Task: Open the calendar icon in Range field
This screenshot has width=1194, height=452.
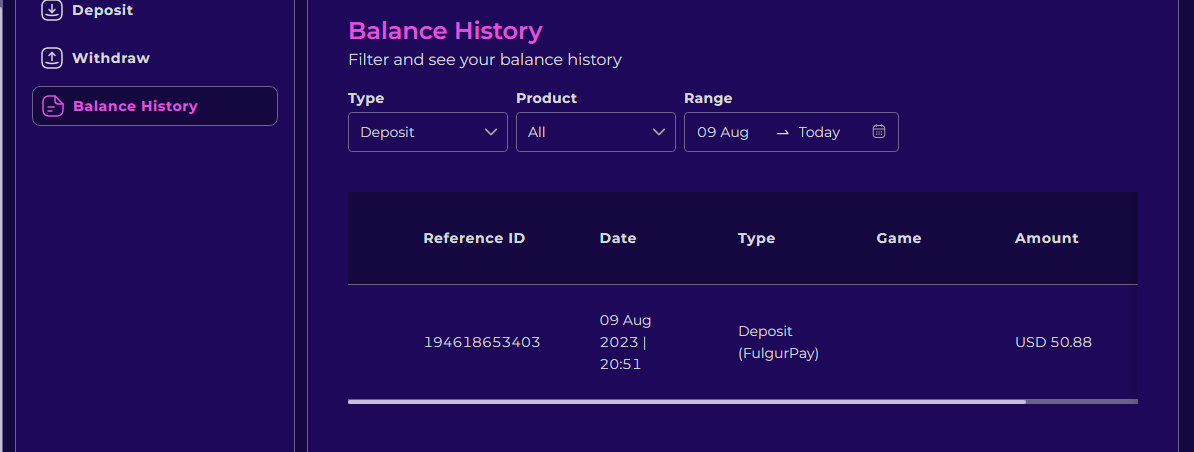Action: (x=879, y=132)
